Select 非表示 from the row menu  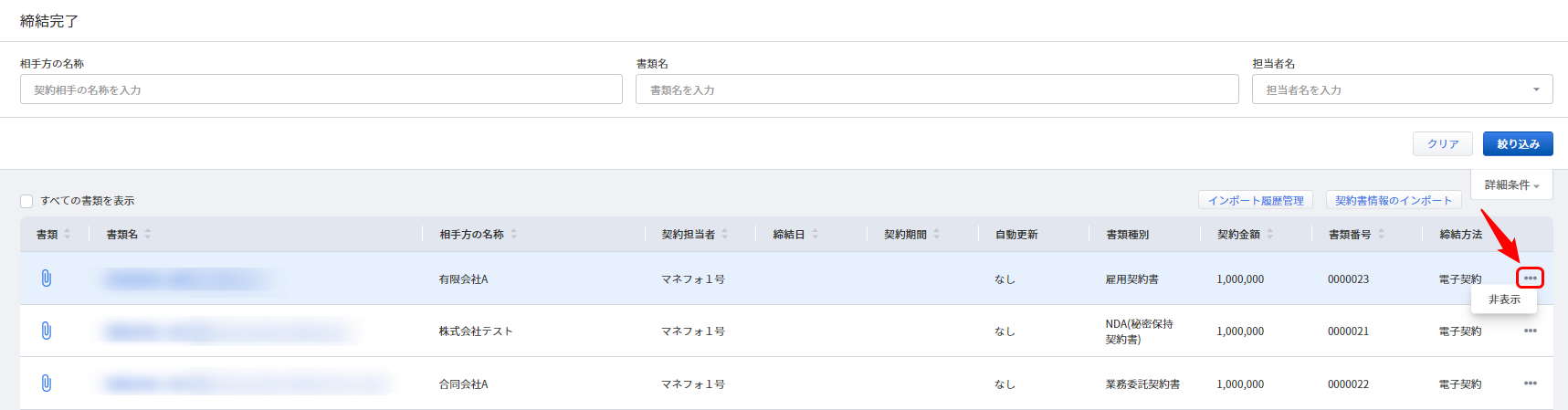1504,300
